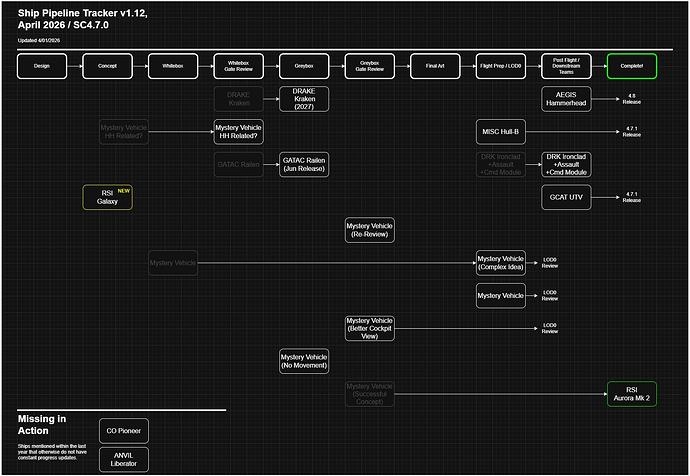Select the Greybox Gate Review stage

[370, 66]
